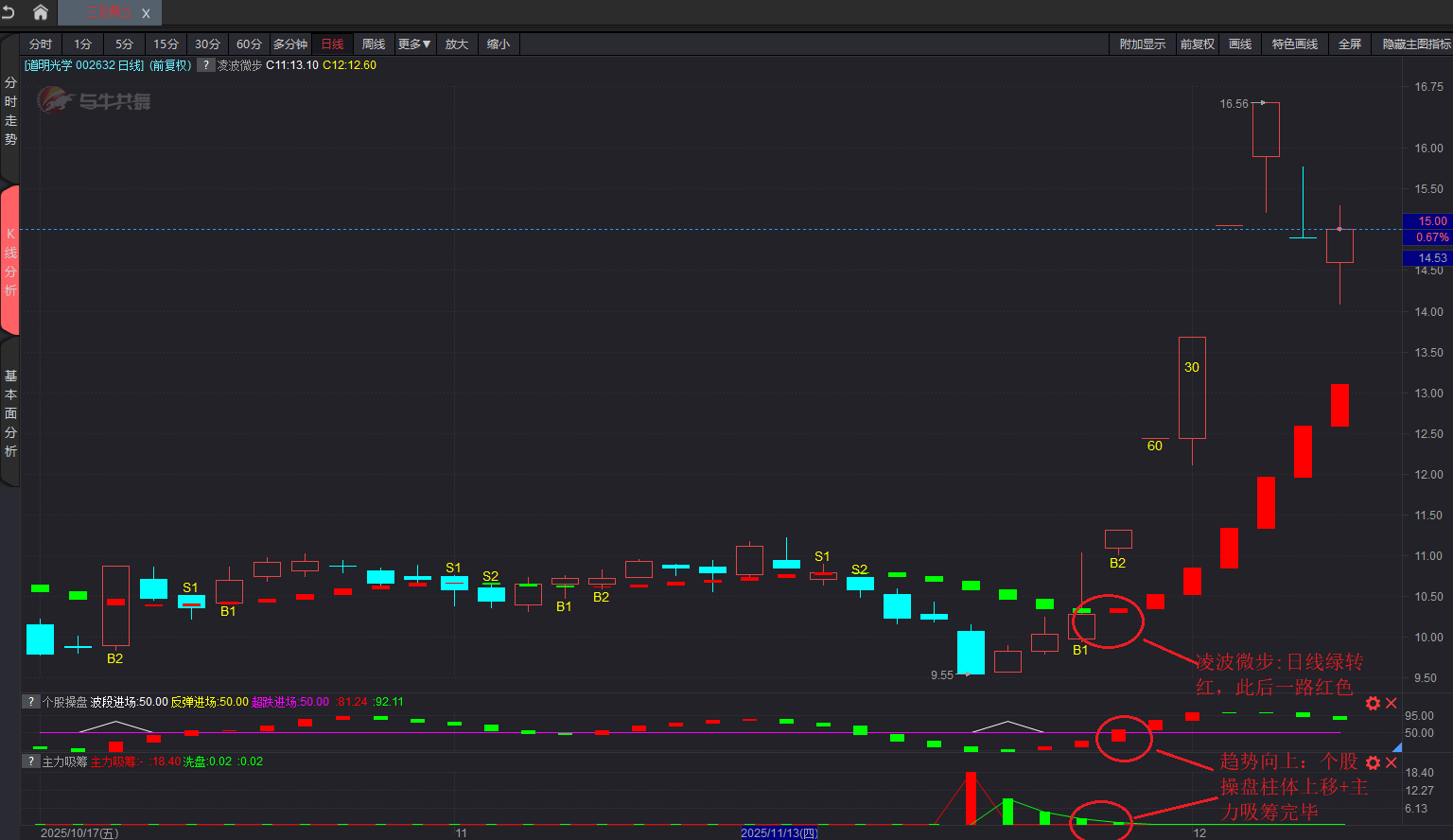1453x840 pixels.
Task: Go to the home page icon
Action: [x=41, y=12]
